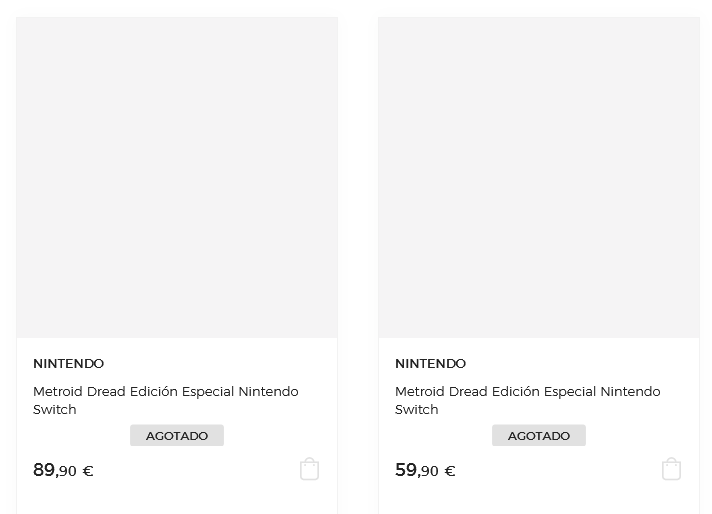Click the AGOTADO badge on the 89,90 € product

[177, 436]
